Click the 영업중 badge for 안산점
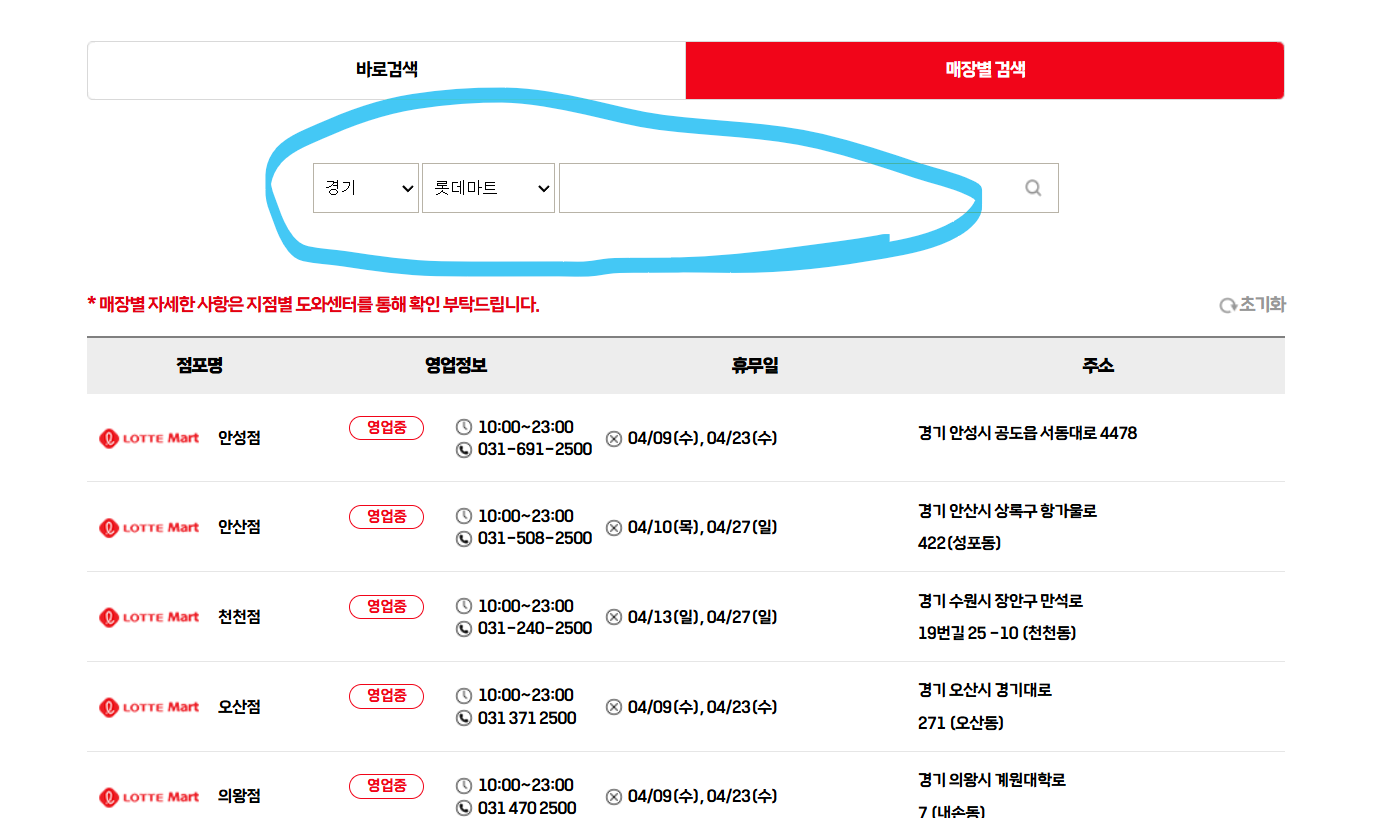The image size is (1397, 818). pos(386,517)
